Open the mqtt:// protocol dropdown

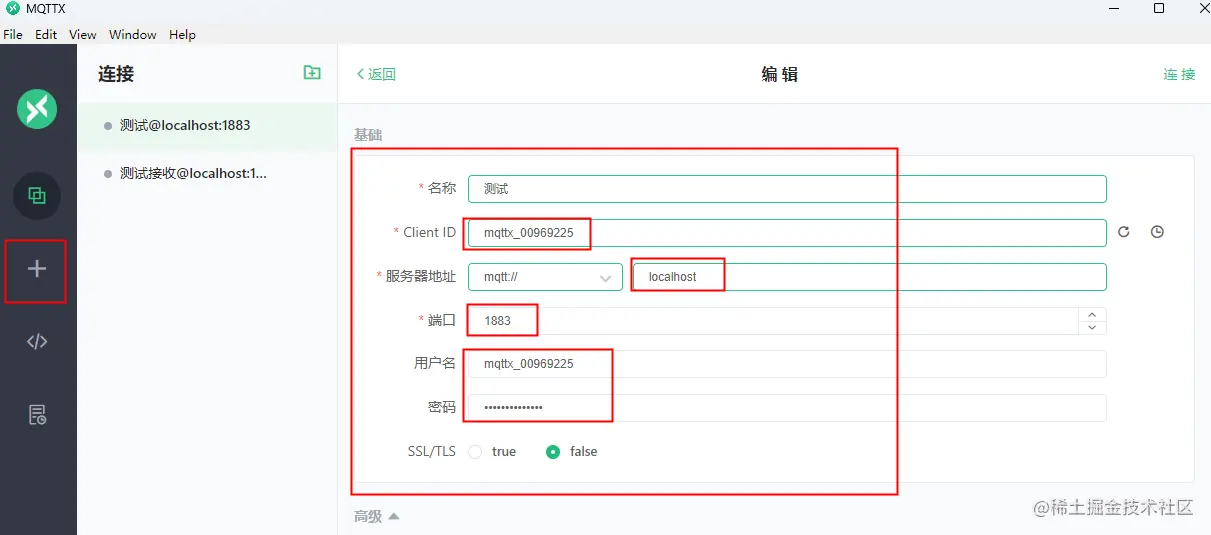pyautogui.click(x=545, y=277)
